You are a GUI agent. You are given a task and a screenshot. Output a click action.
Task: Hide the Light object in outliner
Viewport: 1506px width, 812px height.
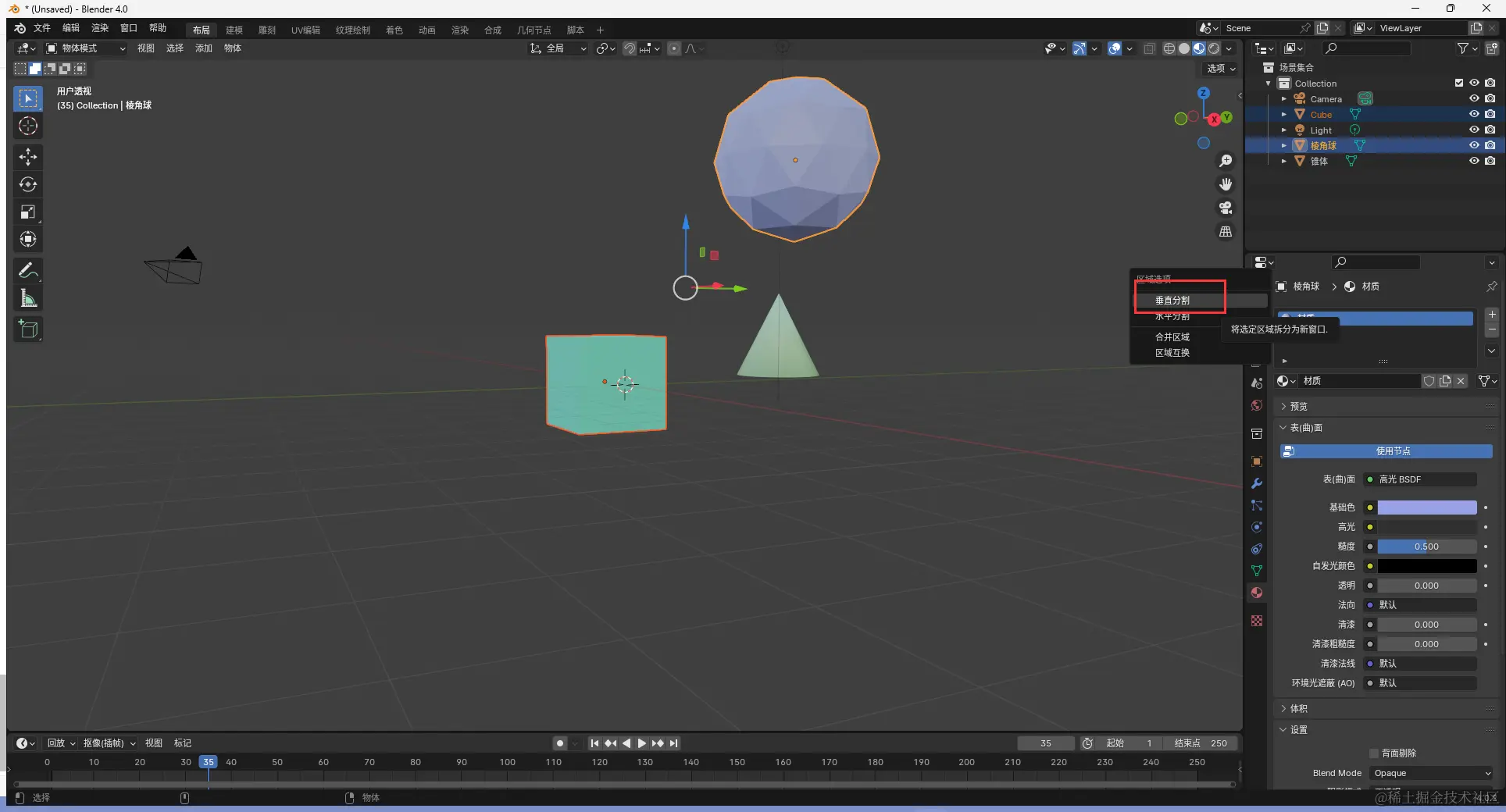[x=1474, y=130]
